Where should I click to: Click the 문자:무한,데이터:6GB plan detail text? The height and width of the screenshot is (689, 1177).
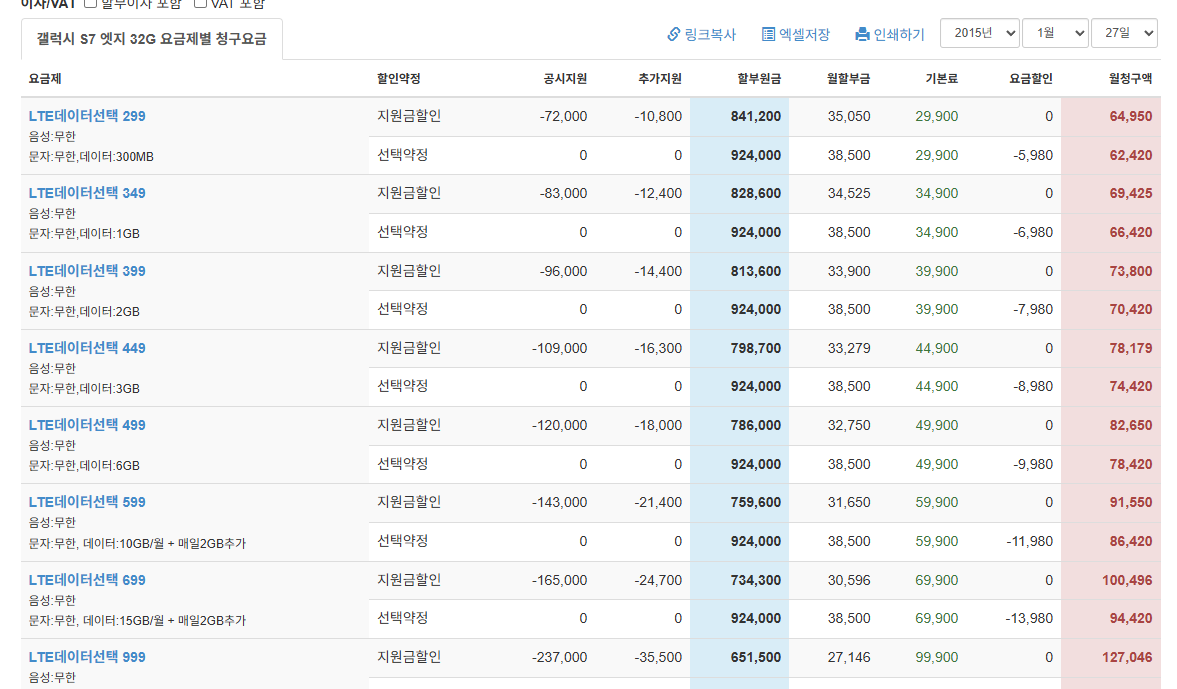point(84,466)
